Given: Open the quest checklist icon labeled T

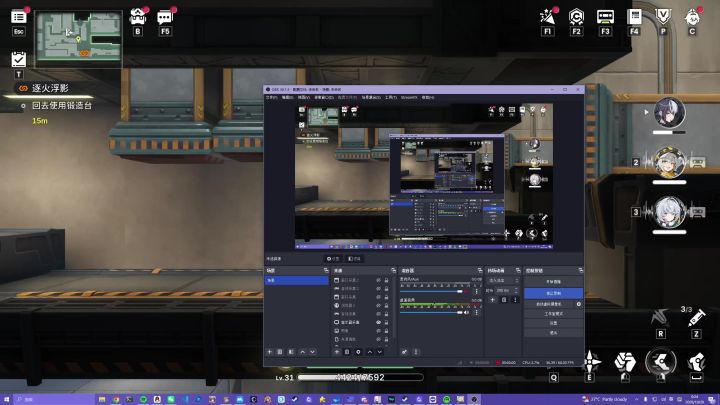Looking at the screenshot, I should pyautogui.click(x=19, y=59).
